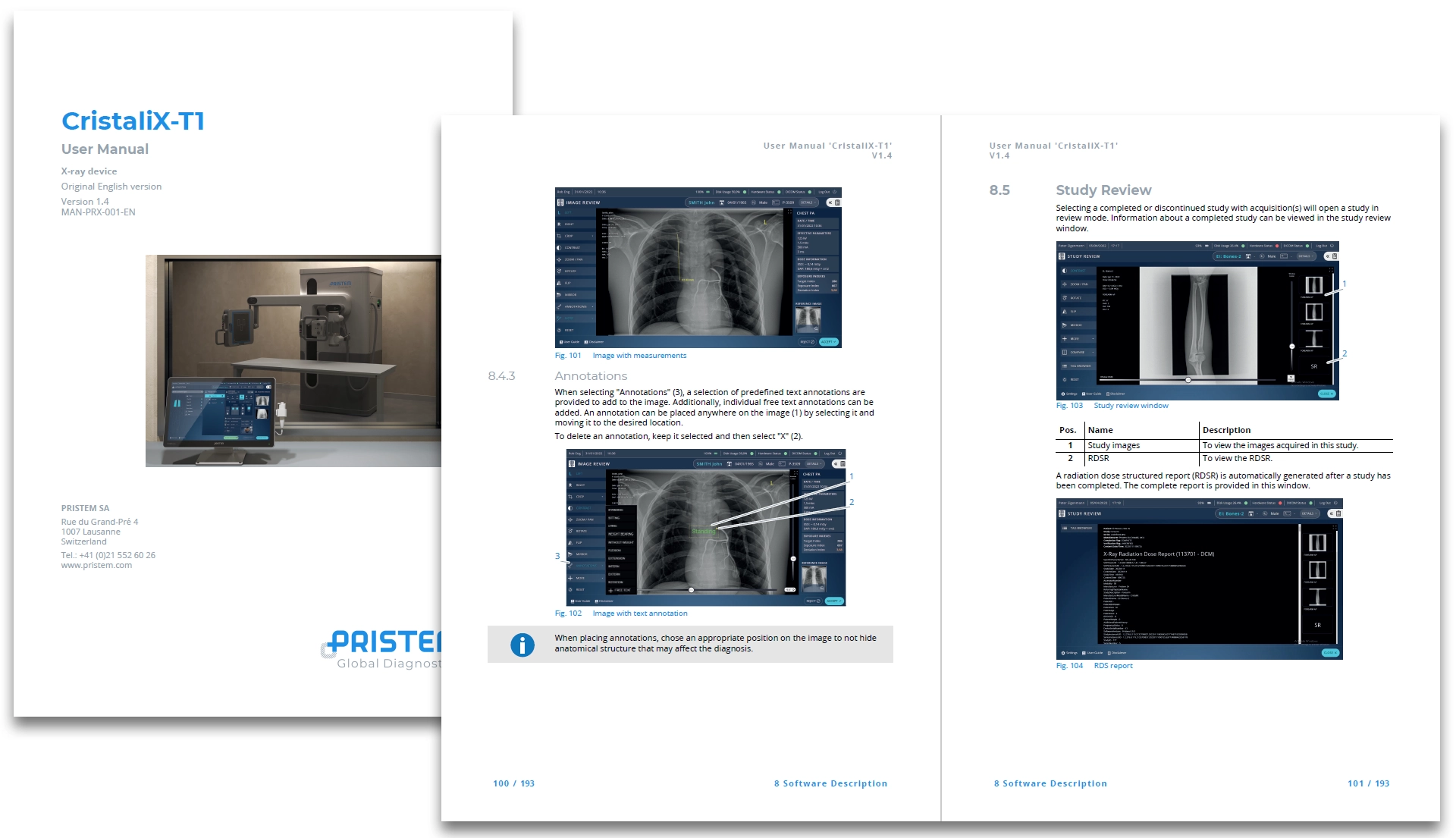Open Disclaimer in the Fig. 103 screenshot footer

tap(1116, 394)
